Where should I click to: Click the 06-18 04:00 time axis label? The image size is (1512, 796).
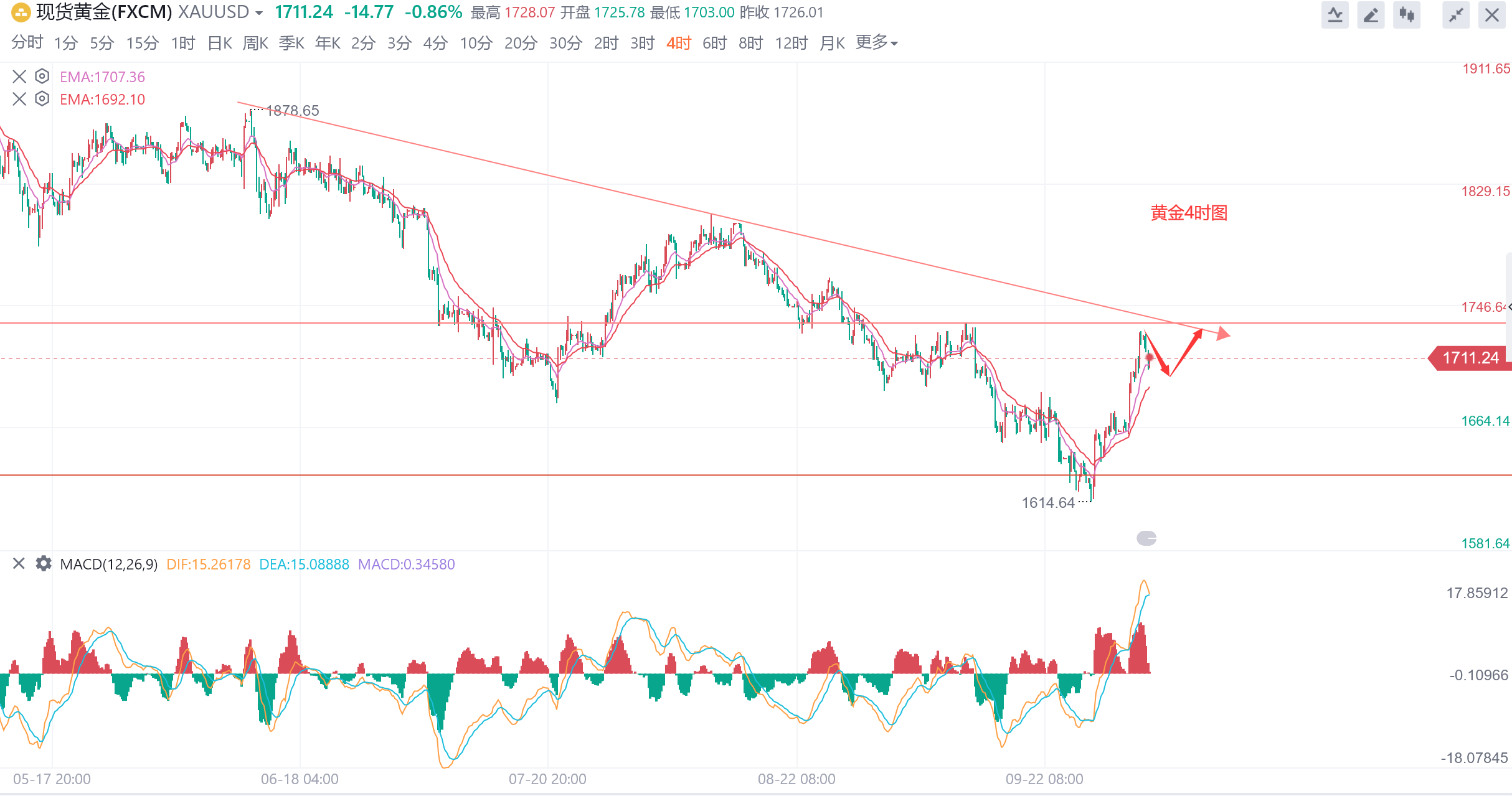tap(300, 779)
